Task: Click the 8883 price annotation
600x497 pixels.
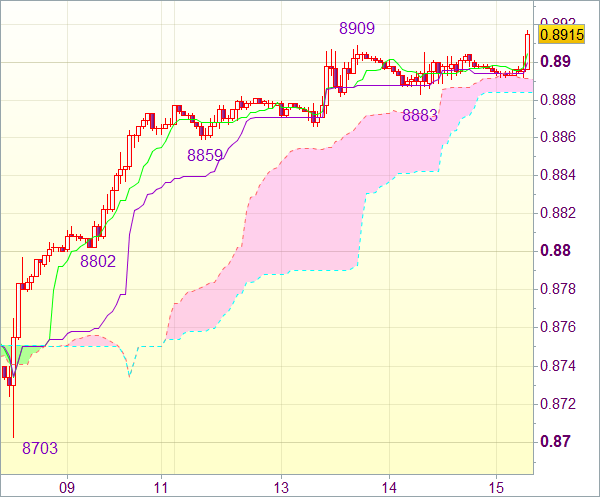Action: 420,116
